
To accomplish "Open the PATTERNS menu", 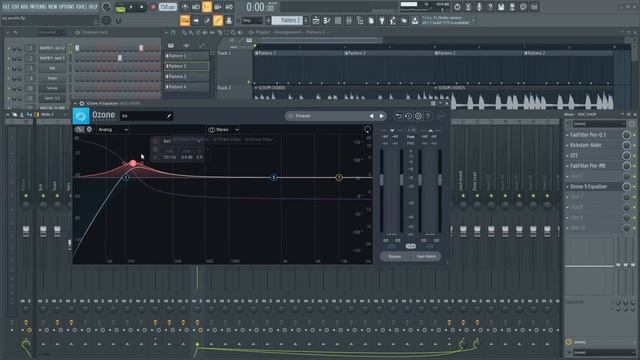I will pyautogui.click(x=38, y=7).
